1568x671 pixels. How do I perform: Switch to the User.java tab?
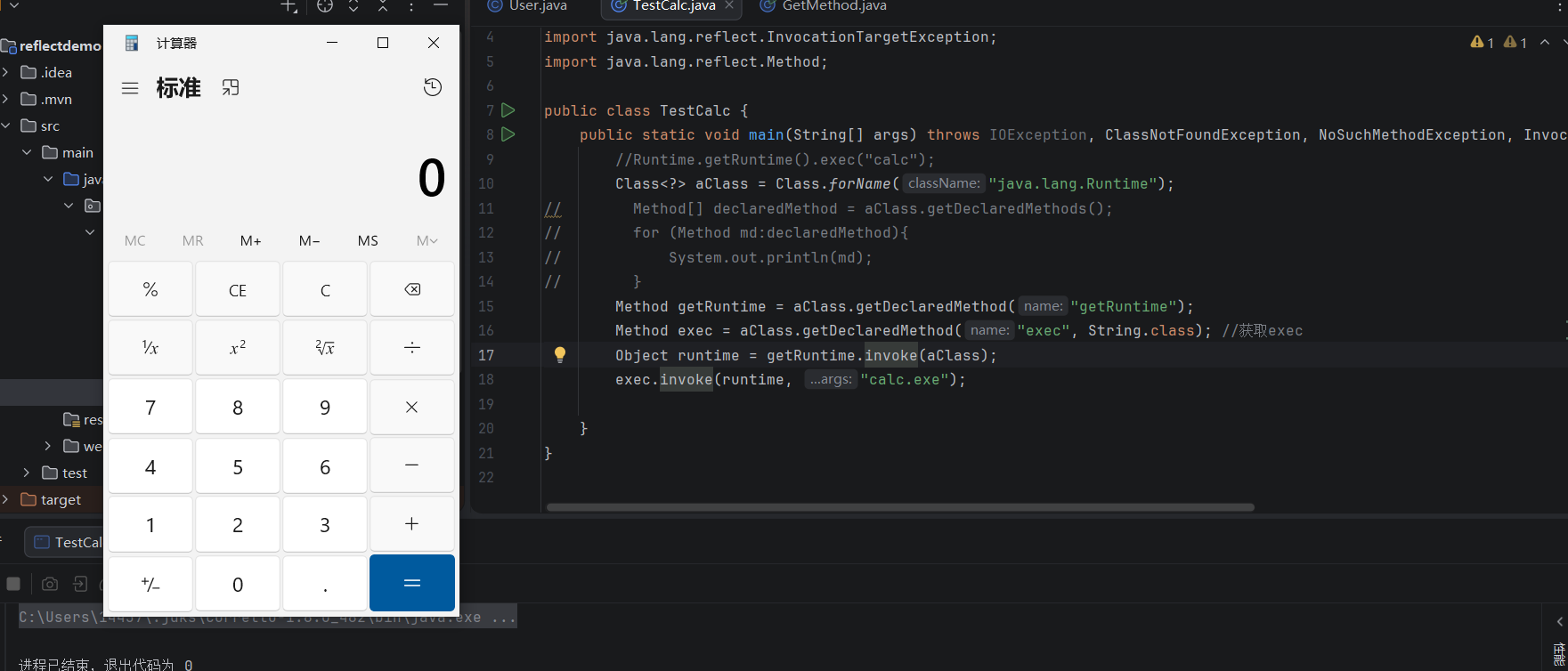528,6
